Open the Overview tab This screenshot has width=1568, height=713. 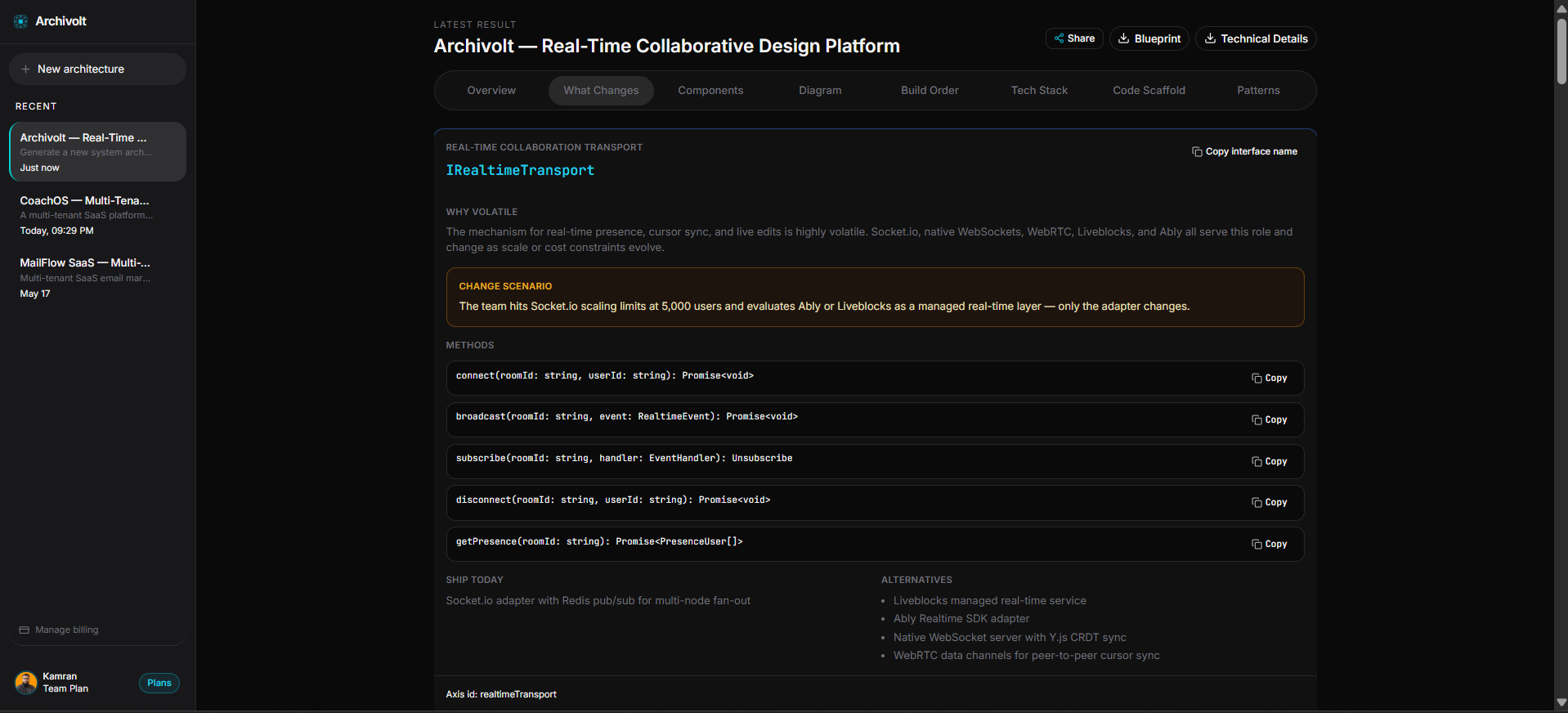point(491,91)
